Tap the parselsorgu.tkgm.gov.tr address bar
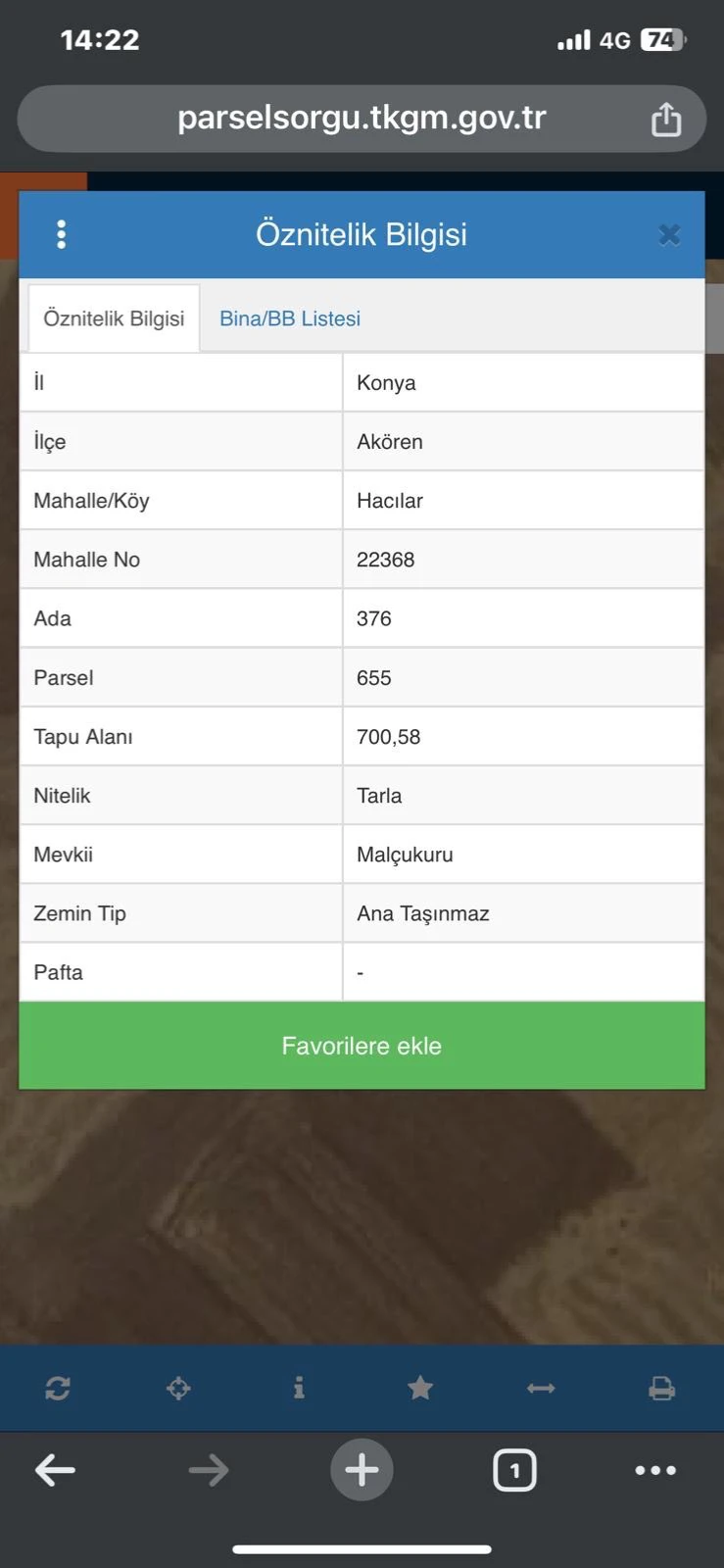Image resolution: width=724 pixels, height=1568 pixels. (362, 119)
